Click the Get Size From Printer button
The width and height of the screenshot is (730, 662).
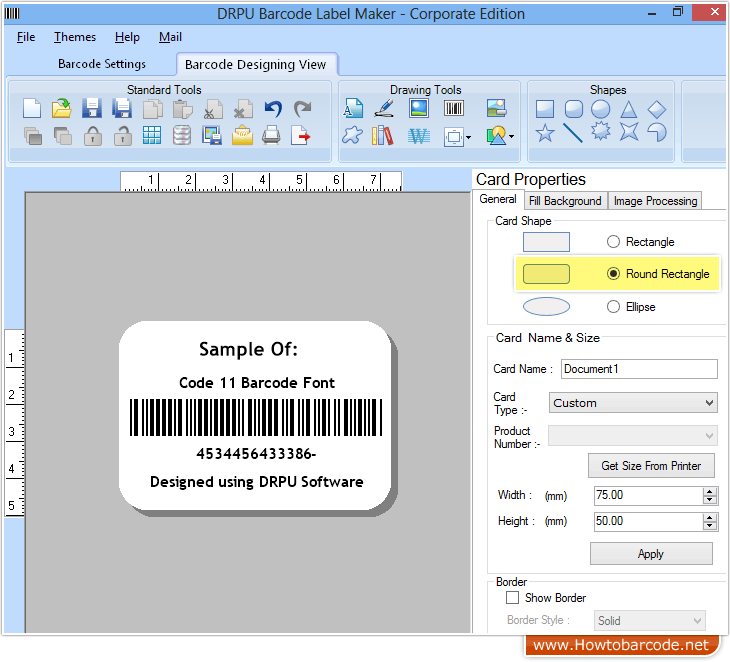pos(651,466)
